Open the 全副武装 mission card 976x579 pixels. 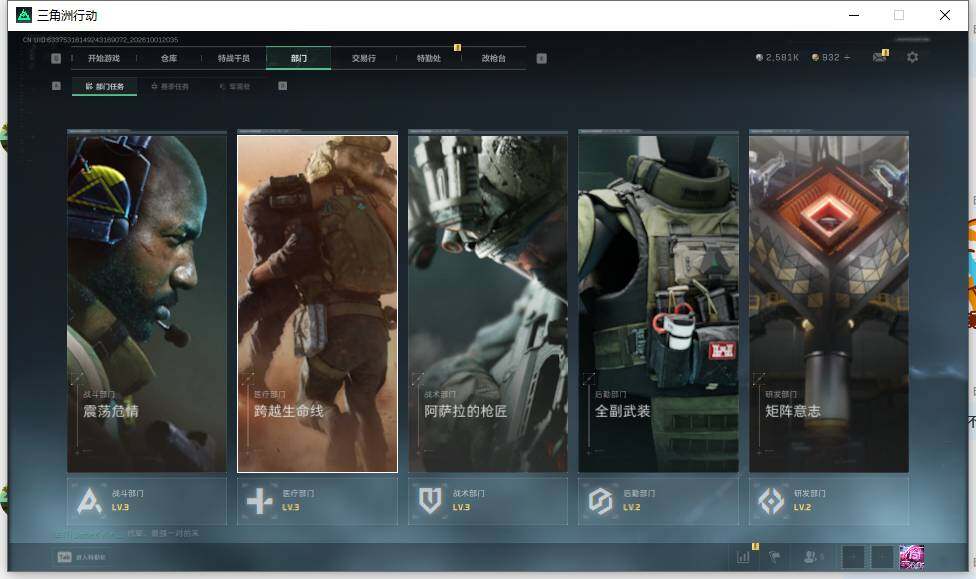point(659,303)
